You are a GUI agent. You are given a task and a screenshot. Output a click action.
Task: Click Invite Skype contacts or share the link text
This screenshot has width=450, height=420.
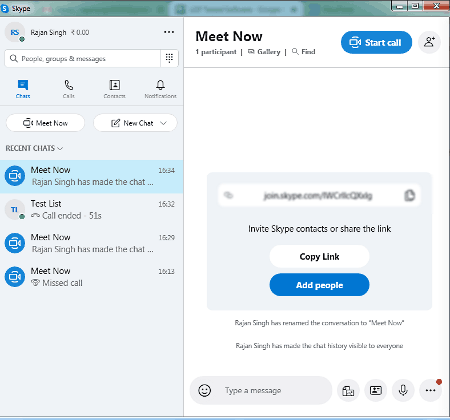[x=319, y=229]
